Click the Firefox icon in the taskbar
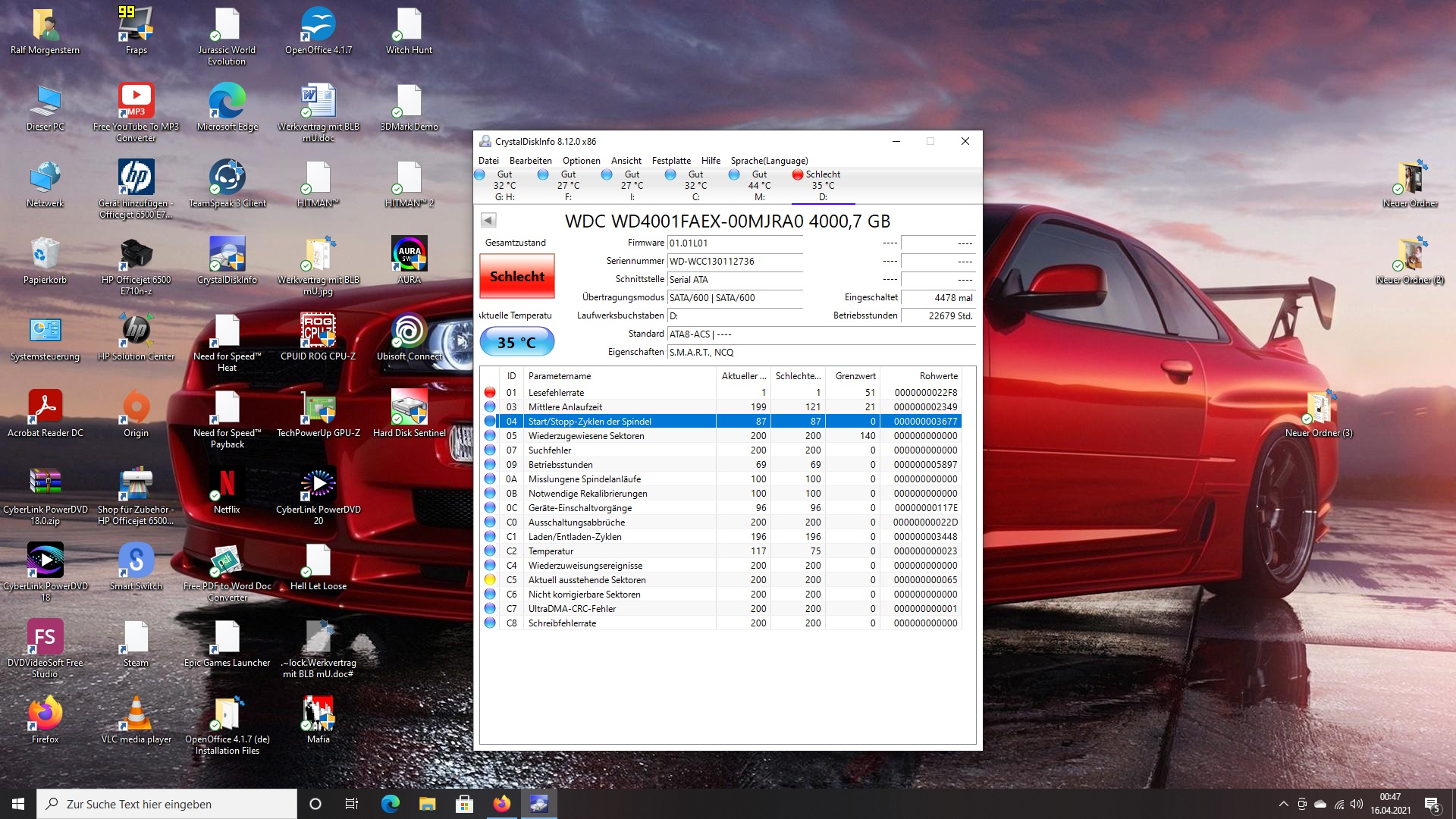Screen dimensions: 1456x819 click(501, 804)
